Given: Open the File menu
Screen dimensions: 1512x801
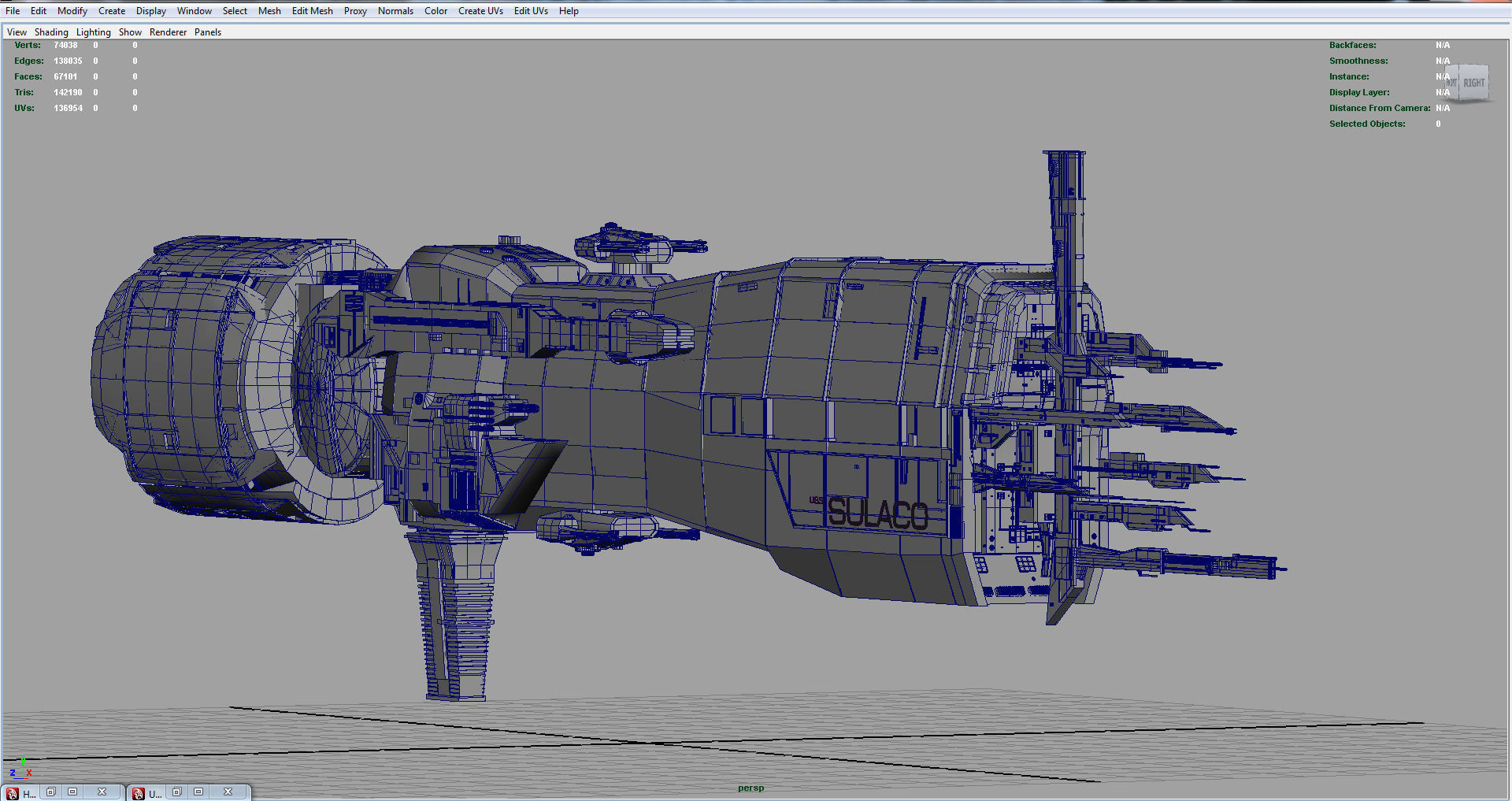Looking at the screenshot, I should (13, 11).
